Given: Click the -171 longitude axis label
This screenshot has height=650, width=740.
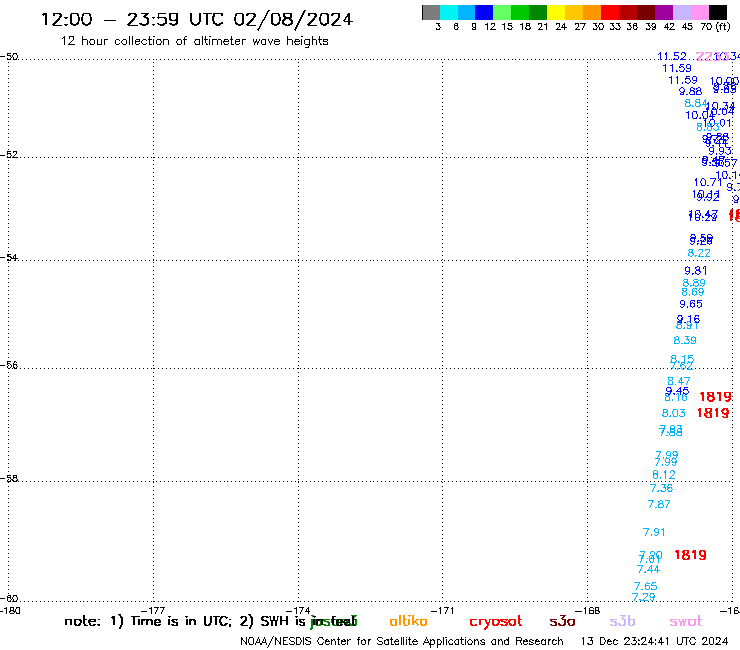Looking at the screenshot, I should click(442, 610).
